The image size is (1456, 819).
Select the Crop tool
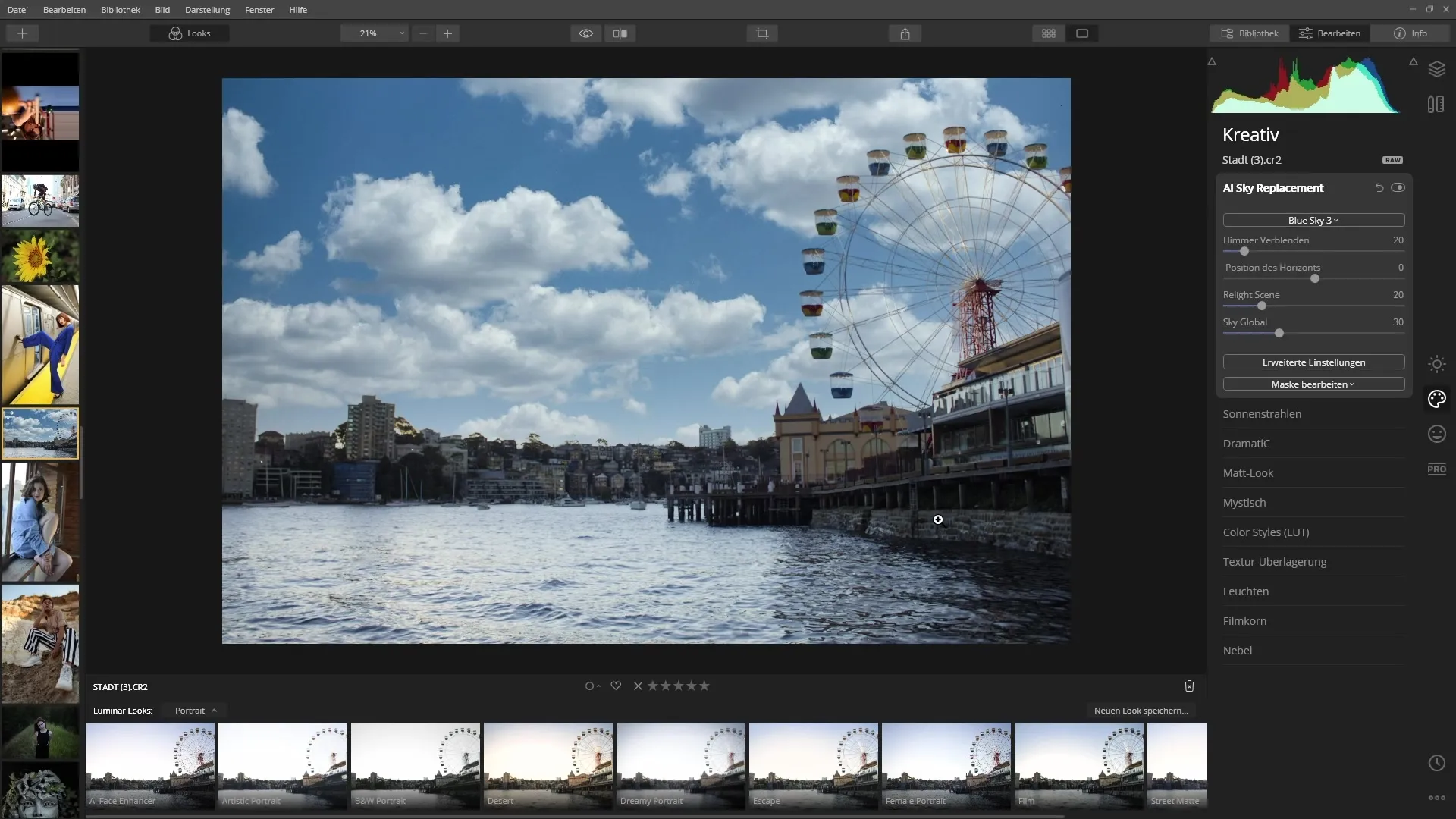[762, 33]
